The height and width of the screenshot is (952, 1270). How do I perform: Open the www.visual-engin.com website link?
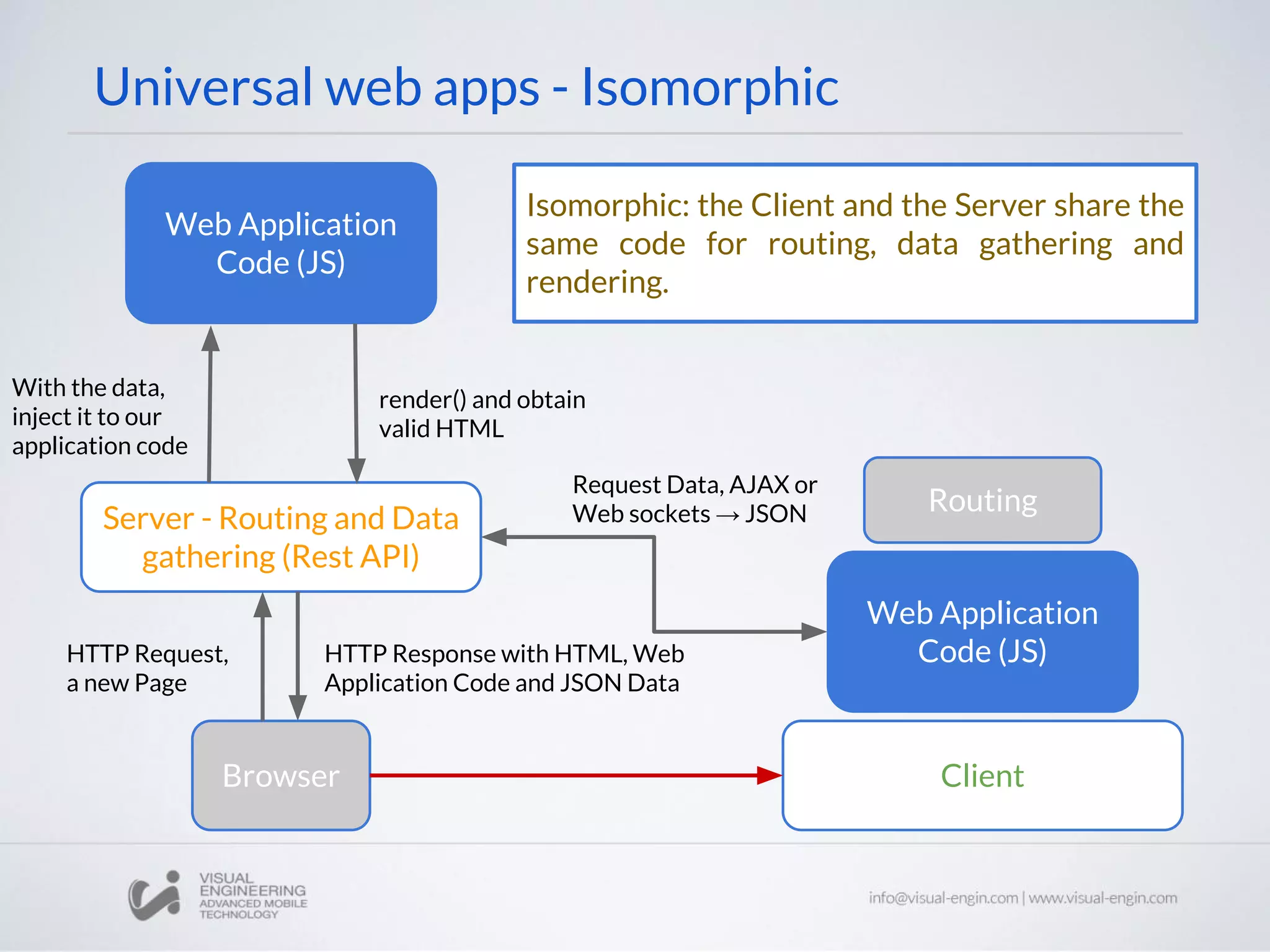coord(1103,897)
